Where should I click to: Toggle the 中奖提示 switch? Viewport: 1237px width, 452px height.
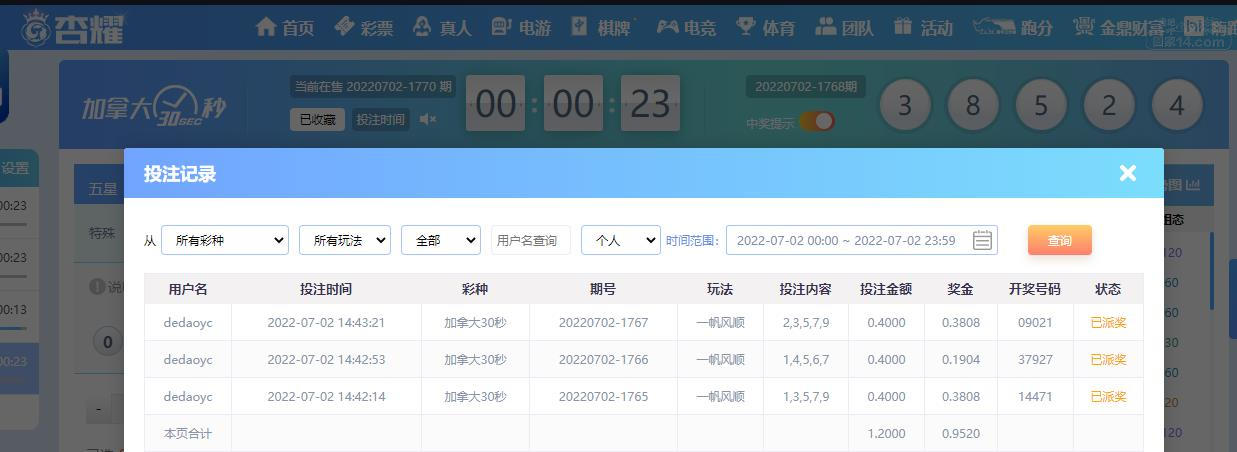pyautogui.click(x=817, y=122)
